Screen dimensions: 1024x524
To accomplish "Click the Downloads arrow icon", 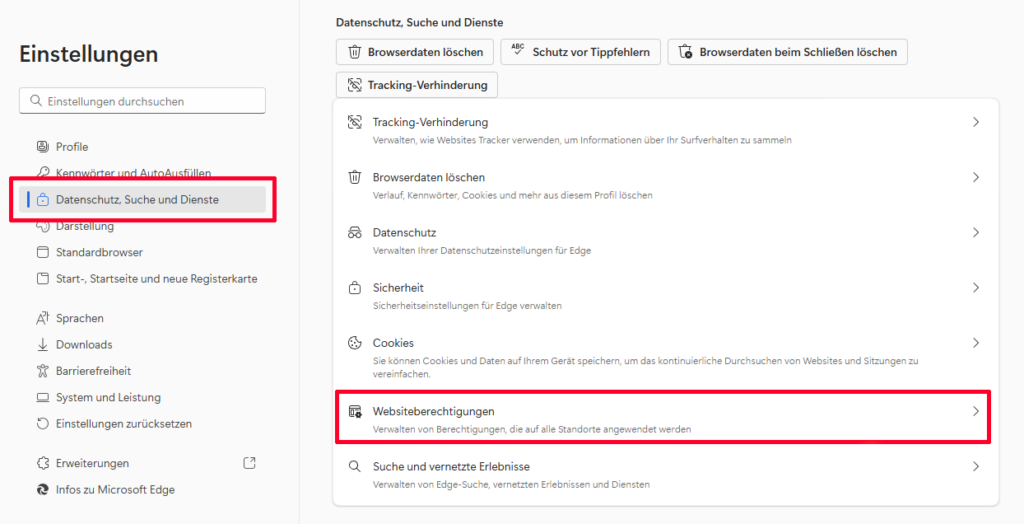I will click(x=43, y=345).
